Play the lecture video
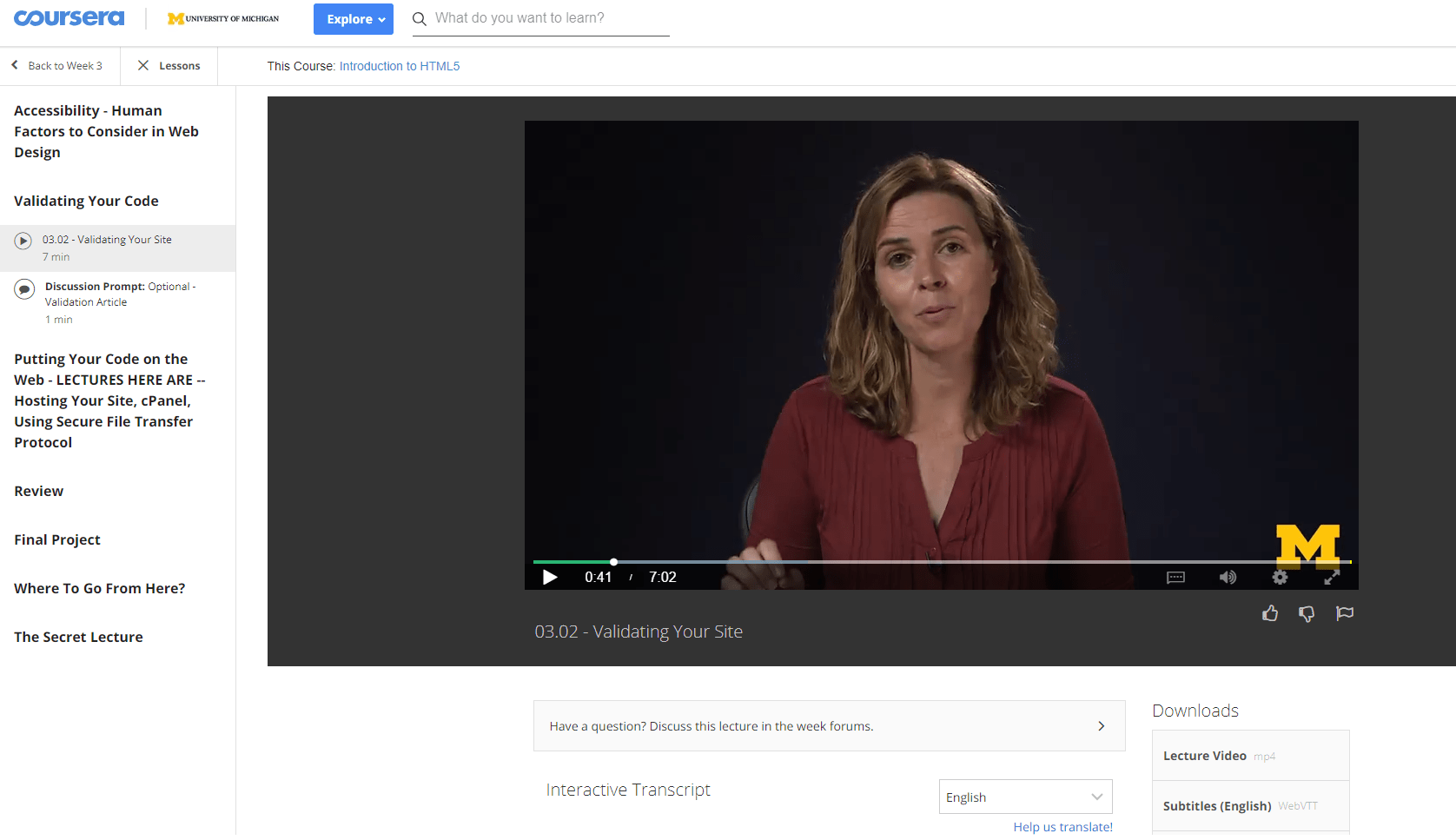Viewport: 1456px width, 840px height. (x=550, y=577)
